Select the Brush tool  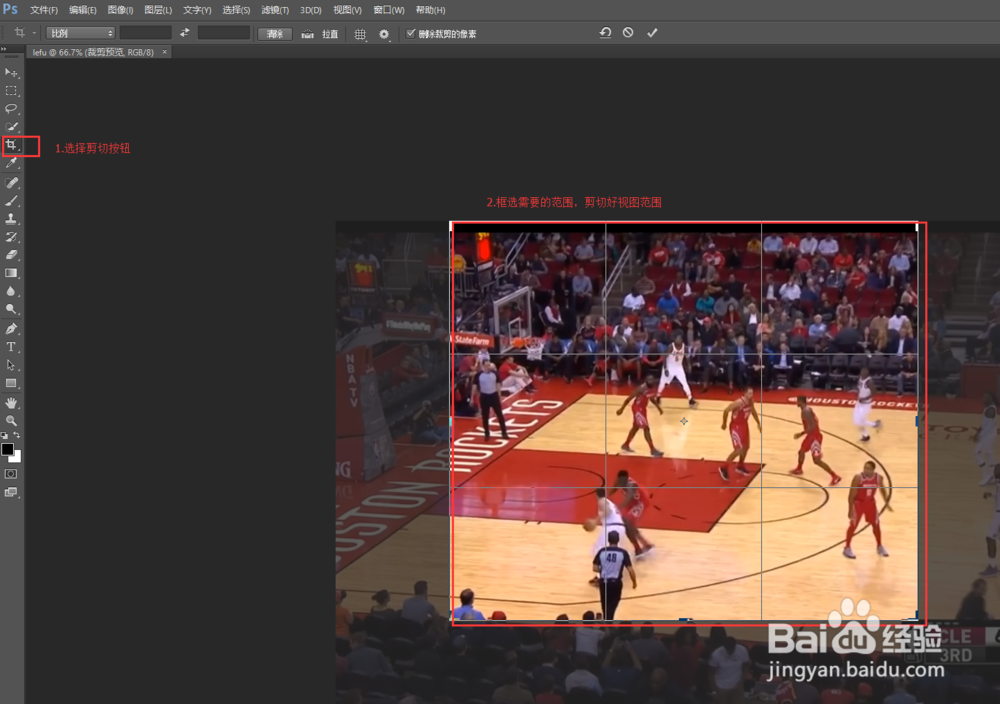11,201
